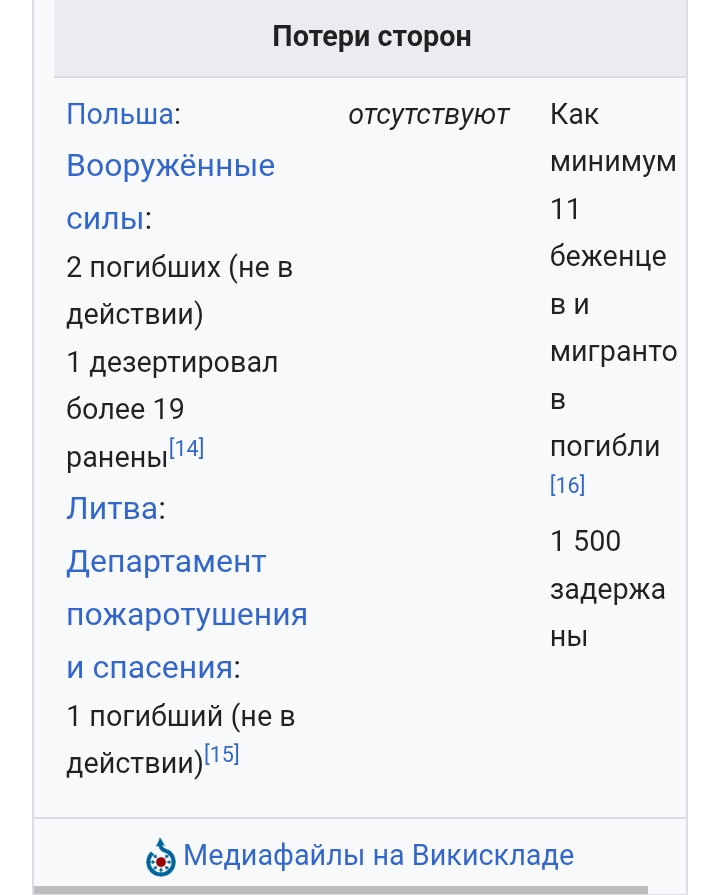Open footnote reference [14]

pyautogui.click(x=187, y=448)
